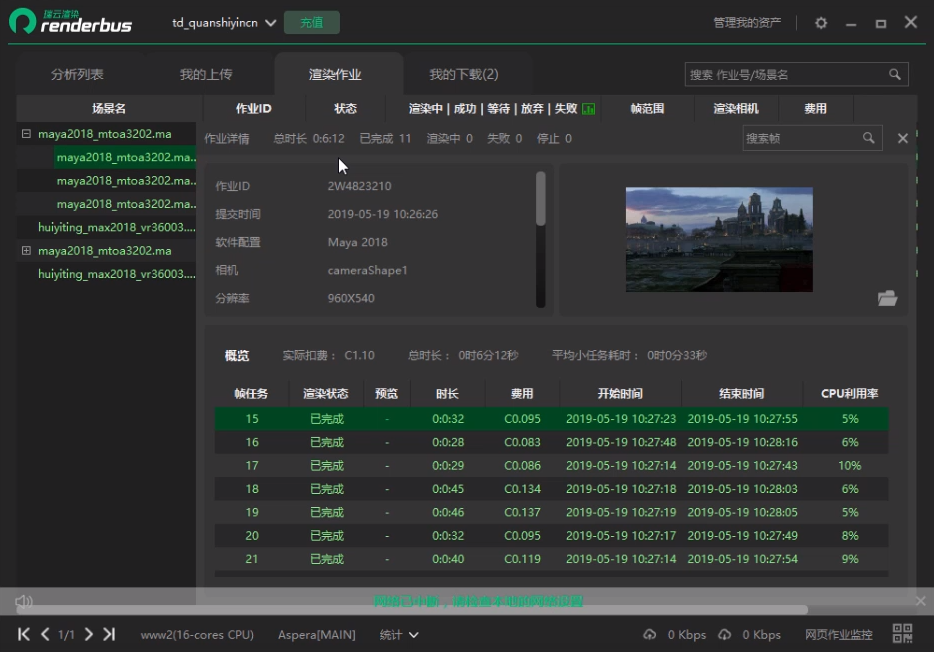Switch to the 分析列表 tab
Viewport: 934px width, 652px height.
(77, 75)
